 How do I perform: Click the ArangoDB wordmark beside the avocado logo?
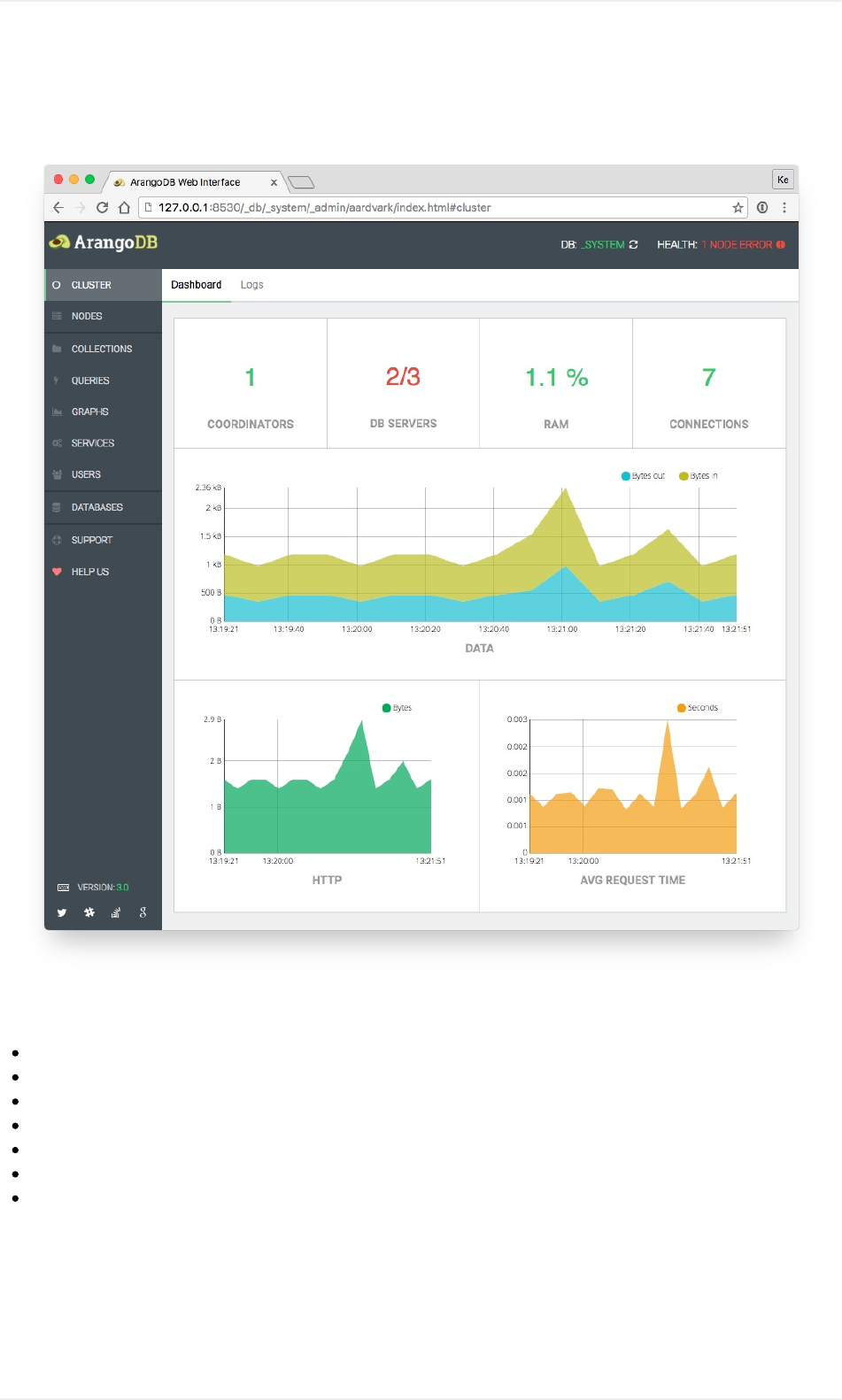[116, 242]
